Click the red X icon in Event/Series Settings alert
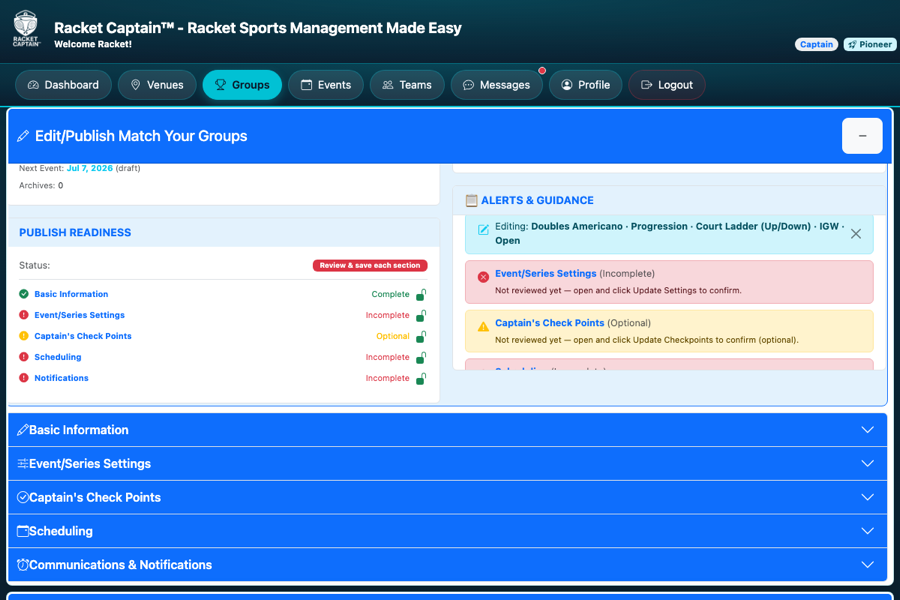This screenshot has height=600, width=900. click(483, 277)
